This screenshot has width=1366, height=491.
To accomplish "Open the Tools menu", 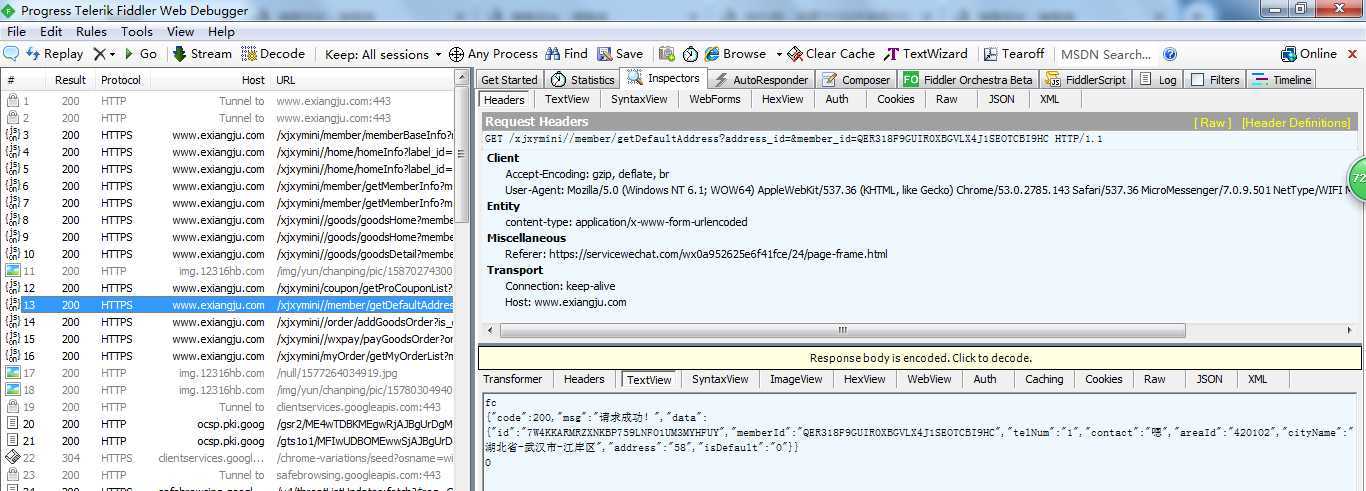I will click(137, 31).
